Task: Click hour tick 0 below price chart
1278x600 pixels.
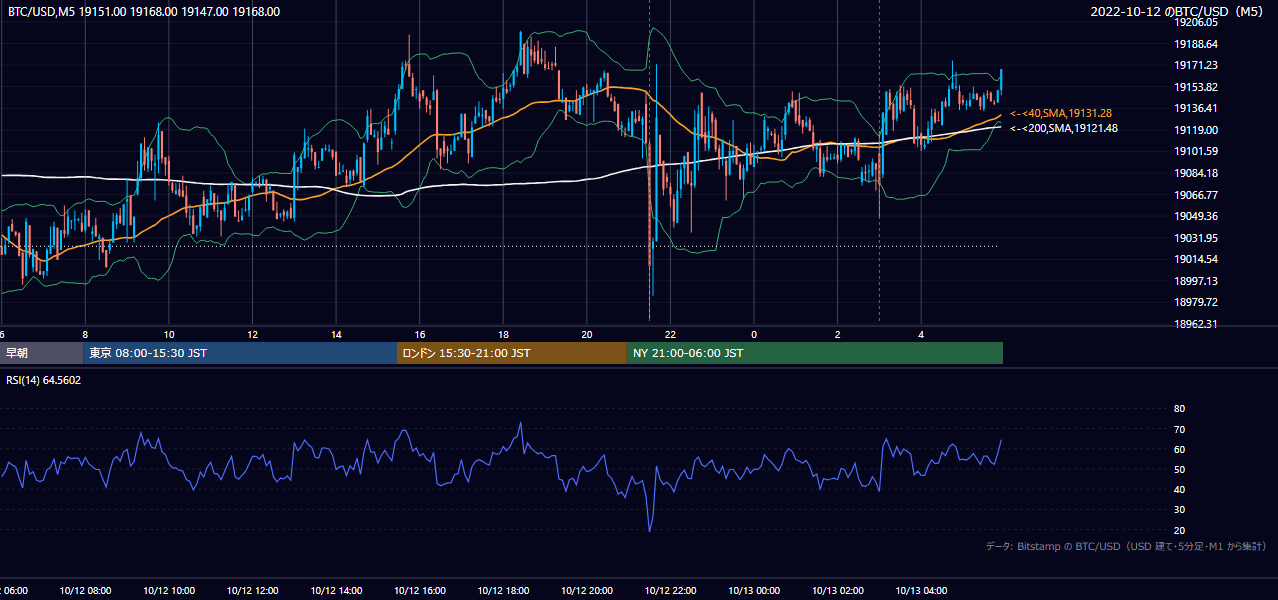Action: point(754,334)
